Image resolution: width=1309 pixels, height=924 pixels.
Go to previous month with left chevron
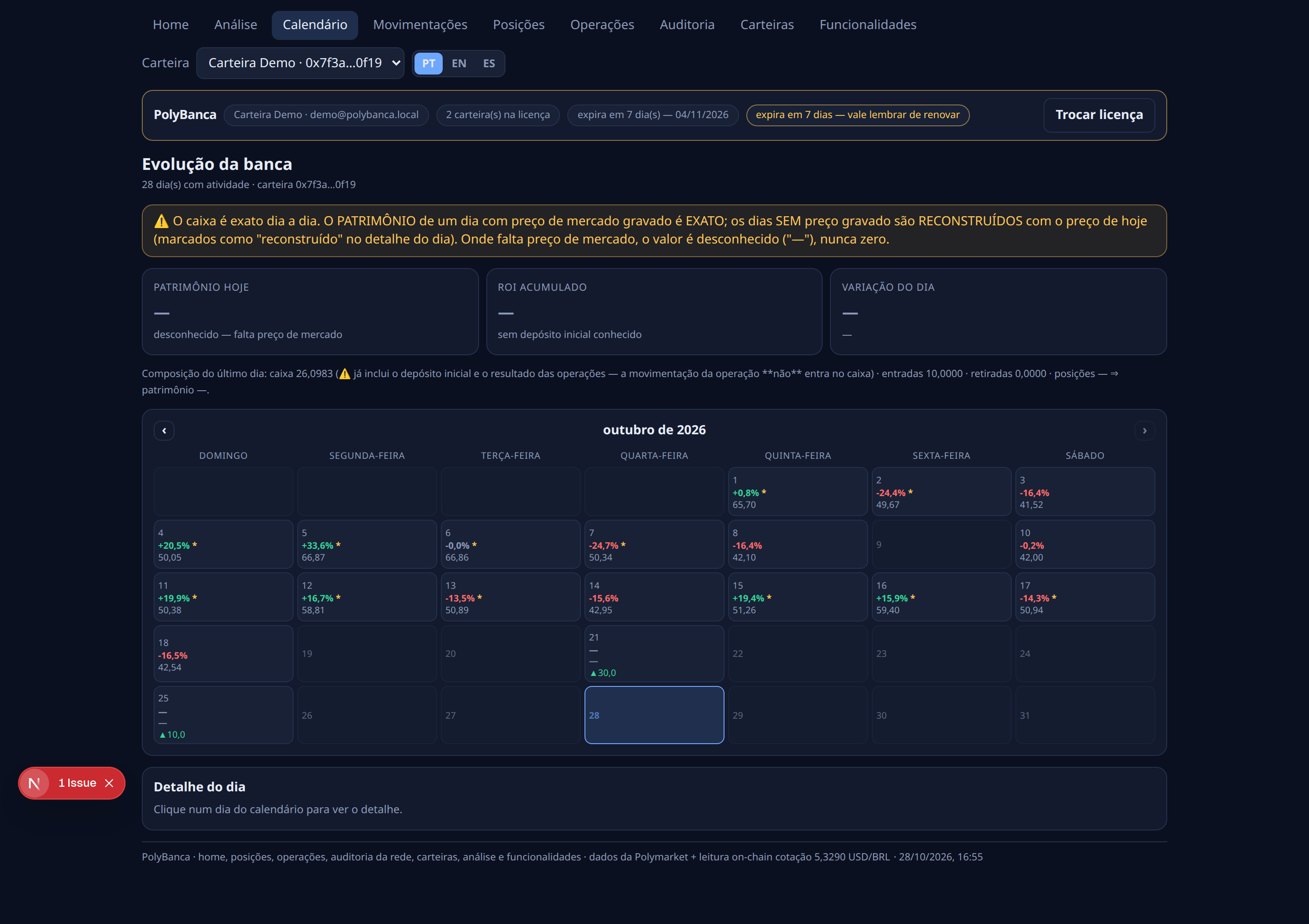coord(164,431)
